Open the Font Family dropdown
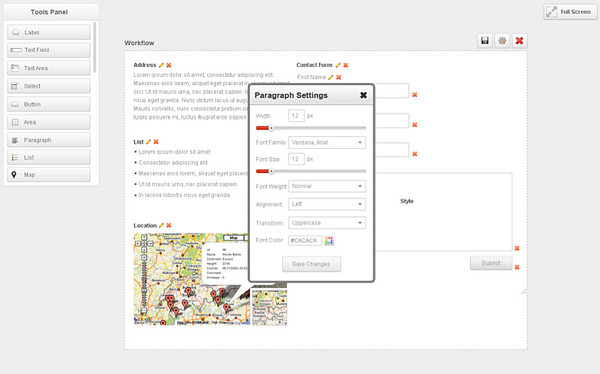This screenshot has width=600, height=374. (327, 142)
